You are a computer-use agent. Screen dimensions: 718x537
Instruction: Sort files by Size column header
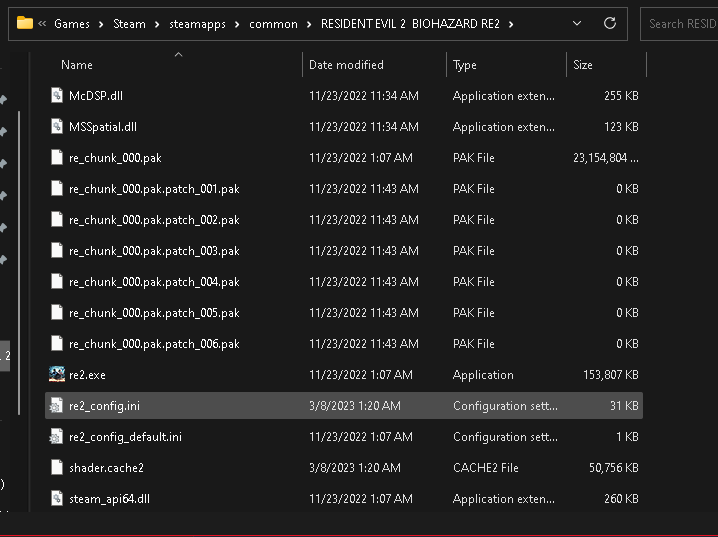point(583,65)
